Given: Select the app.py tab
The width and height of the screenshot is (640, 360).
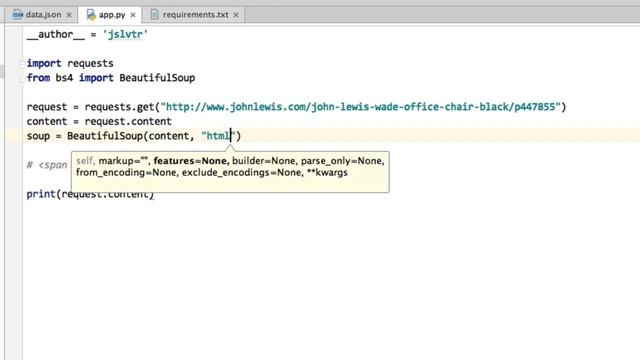Looking at the screenshot, I should [111, 15].
